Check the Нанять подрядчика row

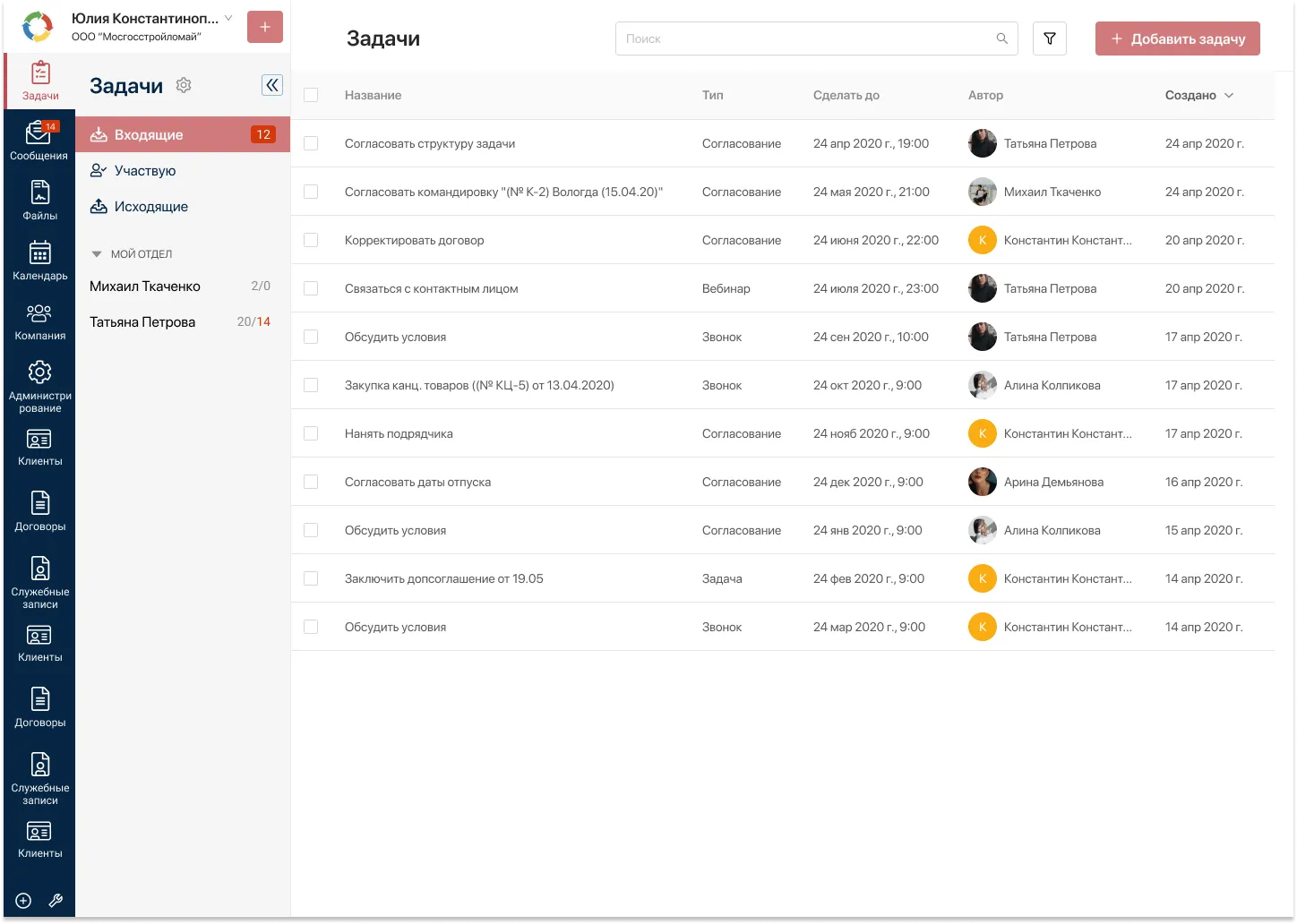311,433
